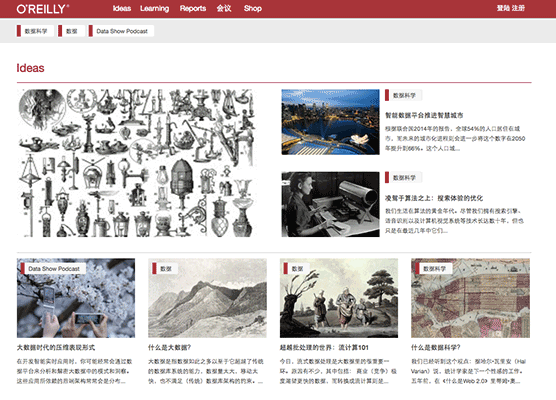
Task: Open the Learning menu item
Action: (154, 9)
